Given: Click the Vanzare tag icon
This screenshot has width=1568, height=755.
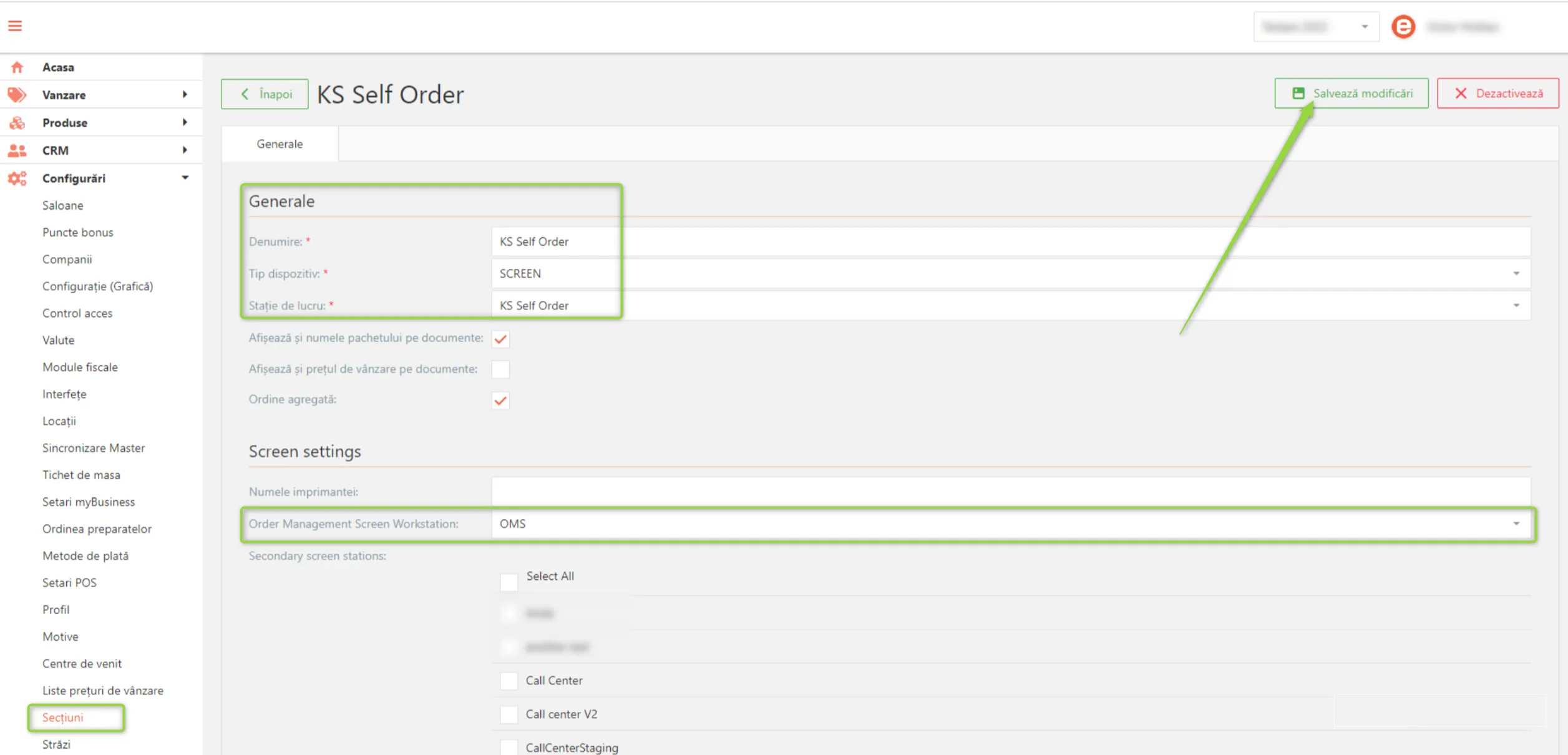Looking at the screenshot, I should click(17, 95).
